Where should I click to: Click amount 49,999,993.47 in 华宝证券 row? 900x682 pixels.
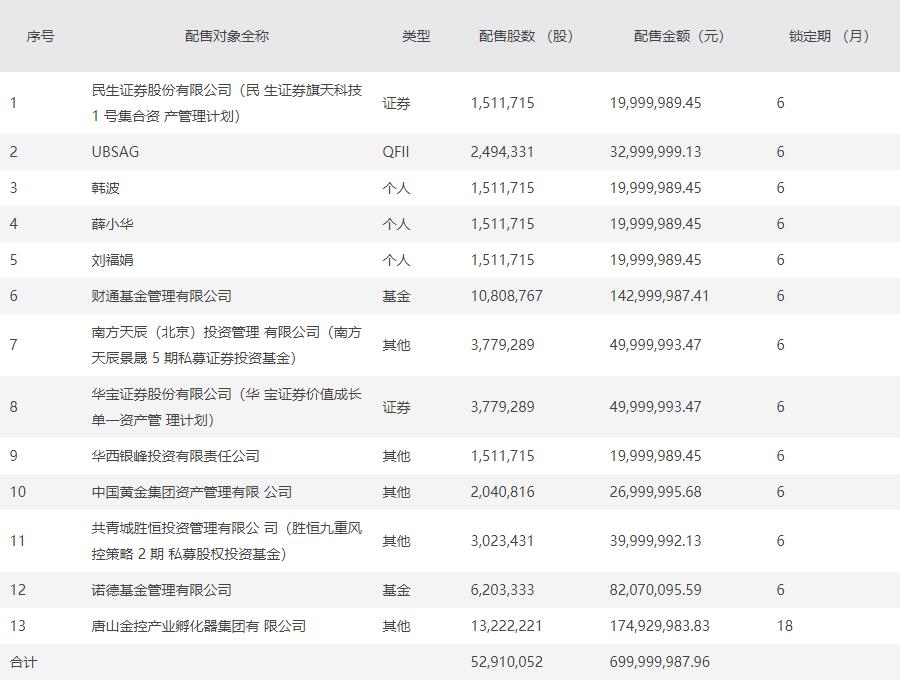(x=655, y=407)
